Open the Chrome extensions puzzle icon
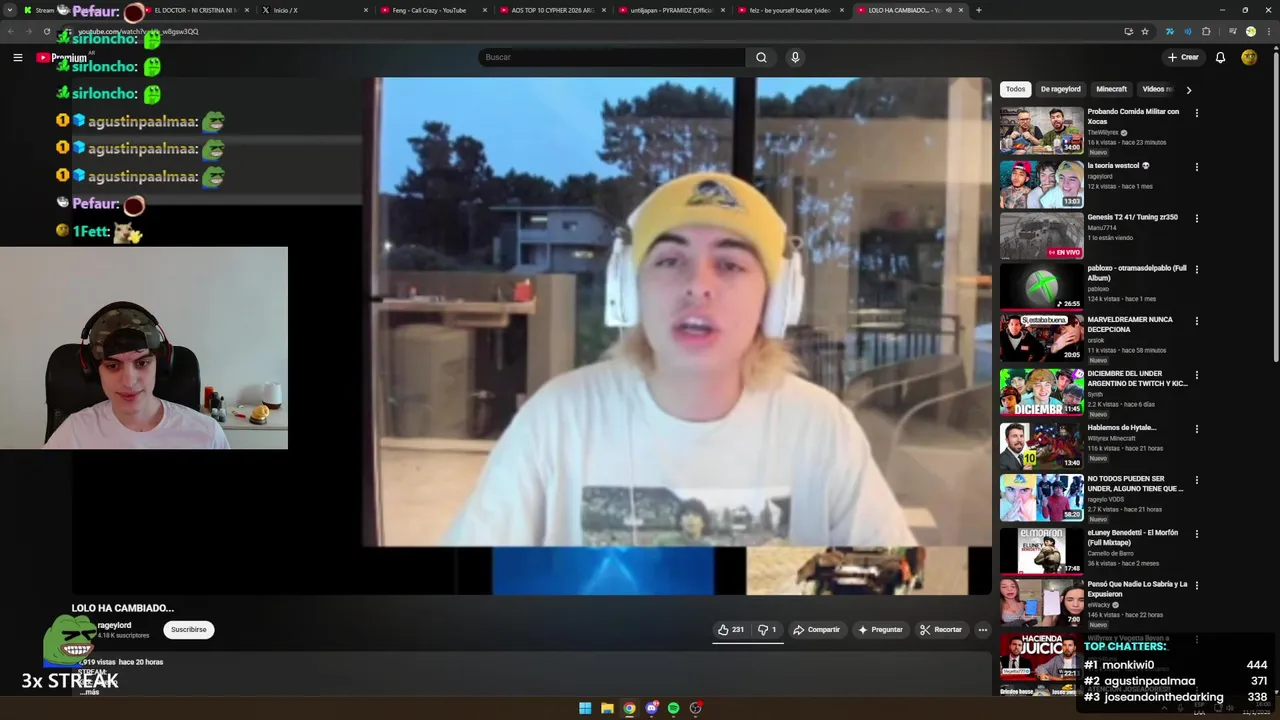This screenshot has width=1280, height=720. pos(1206,31)
